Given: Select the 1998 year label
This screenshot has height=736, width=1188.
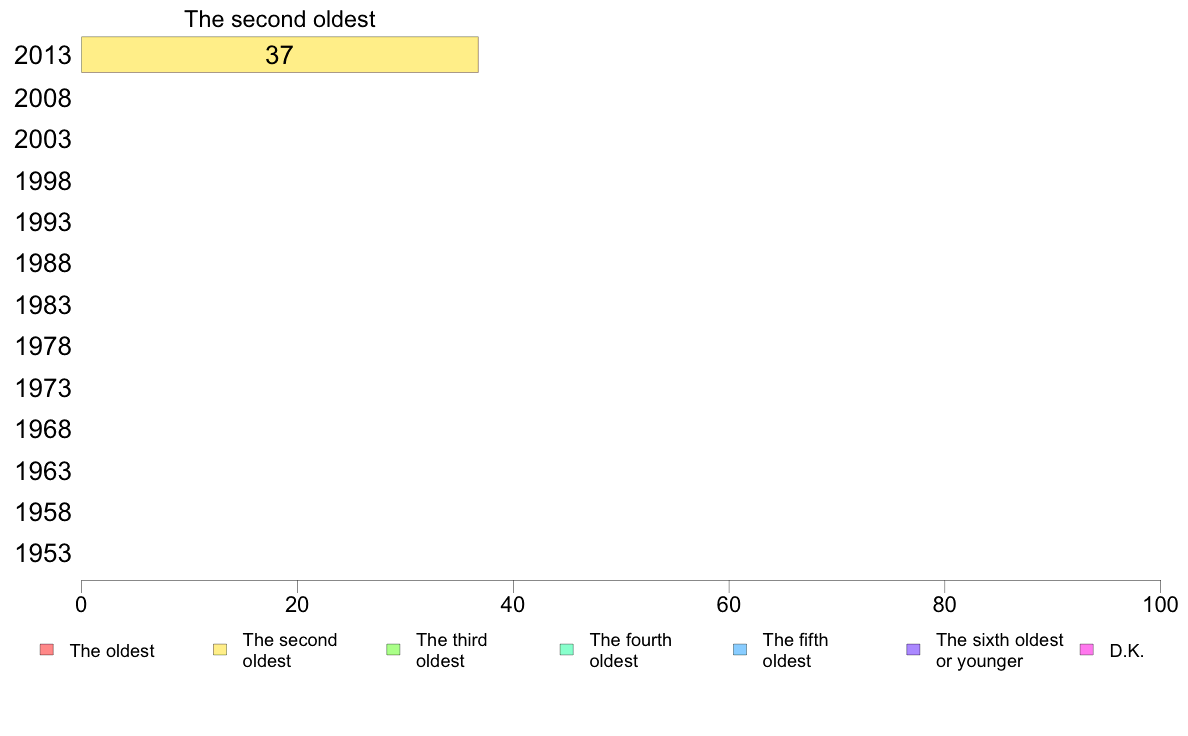Looking at the screenshot, I should [x=42, y=181].
